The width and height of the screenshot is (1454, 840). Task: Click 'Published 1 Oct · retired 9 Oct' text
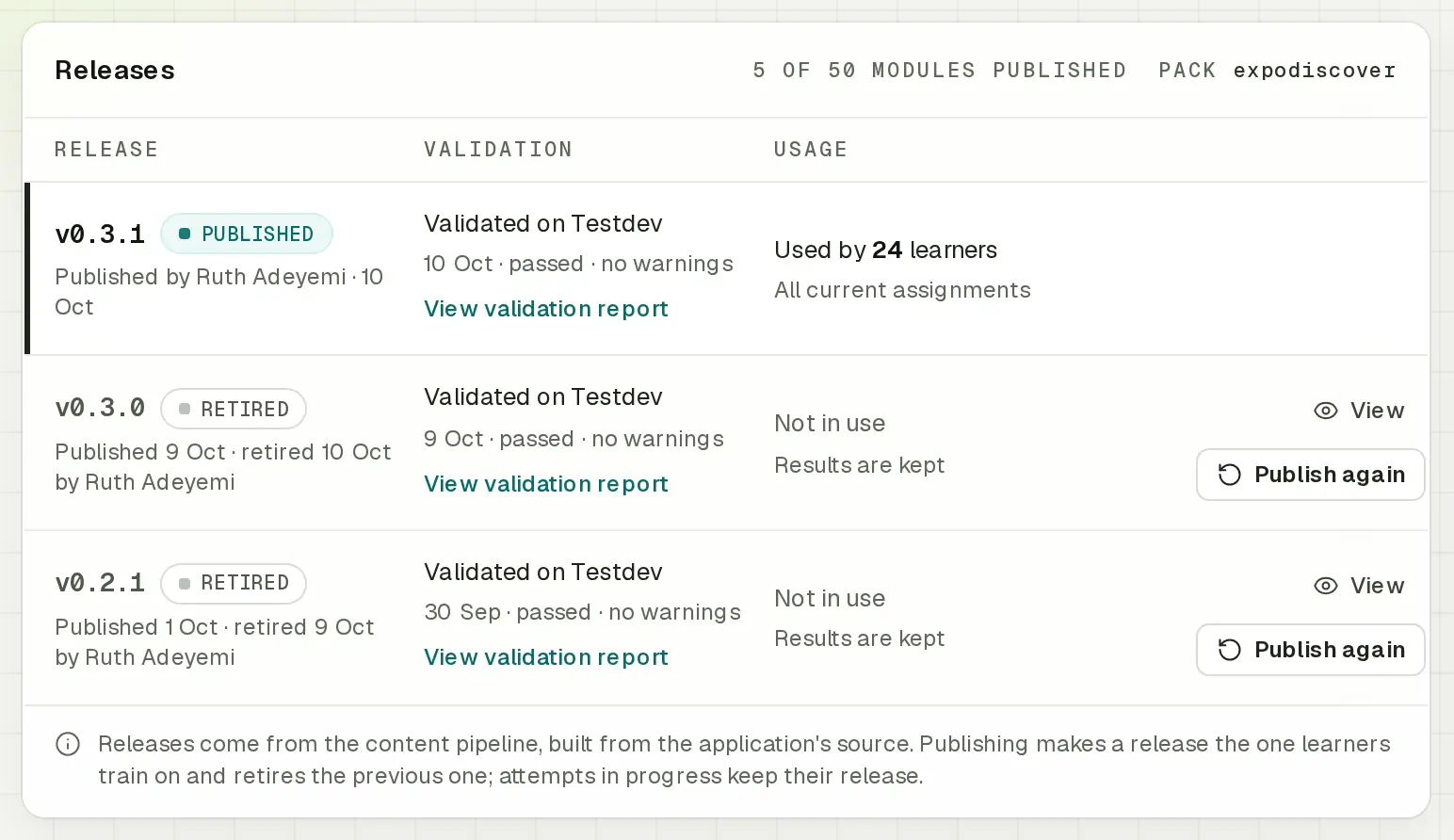(215, 627)
